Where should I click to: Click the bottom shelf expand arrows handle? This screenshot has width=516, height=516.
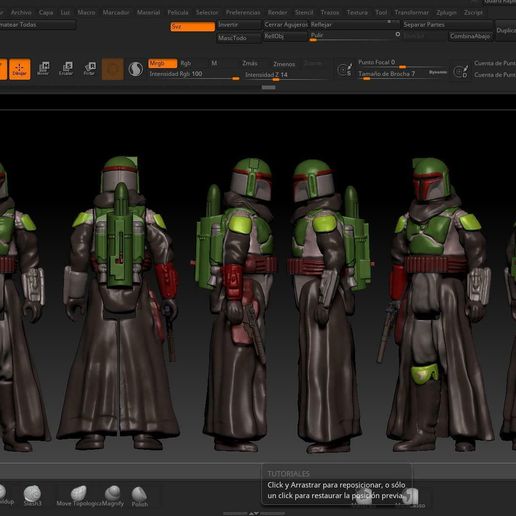[x=254, y=513]
